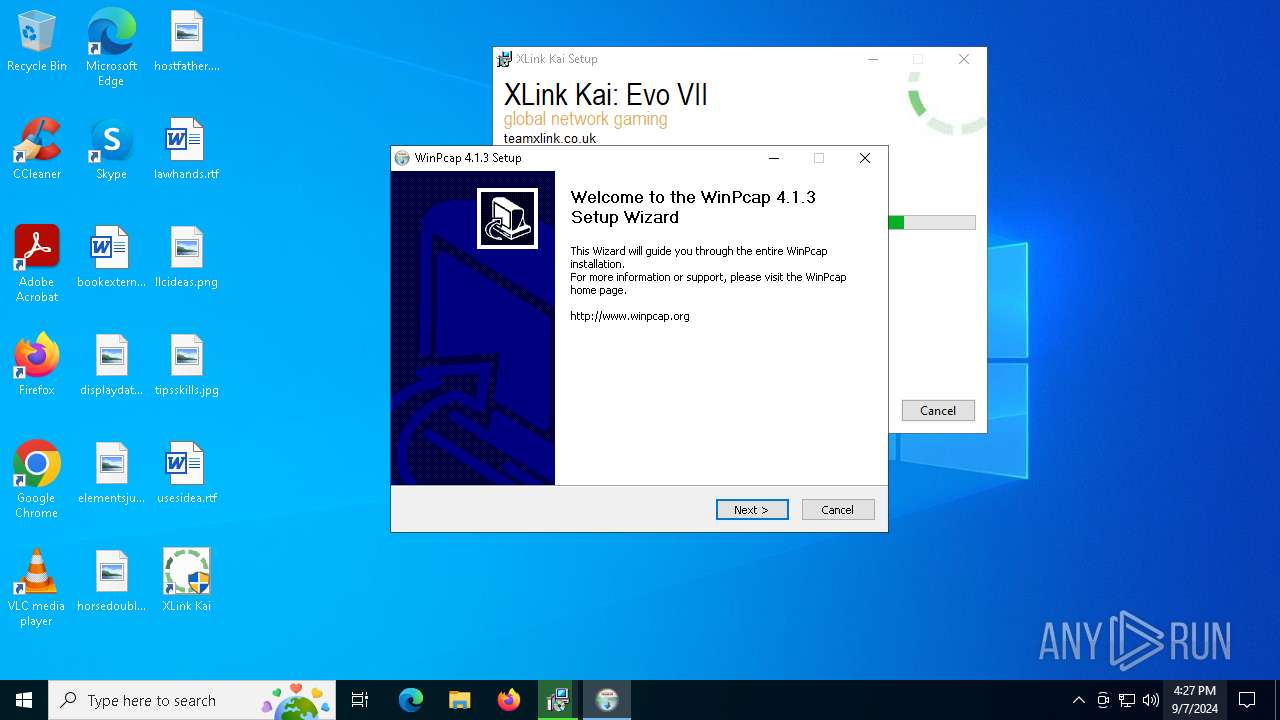Image resolution: width=1280 pixels, height=720 pixels.
Task: Click the 'global network gaming' tagline
Action: click(585, 119)
